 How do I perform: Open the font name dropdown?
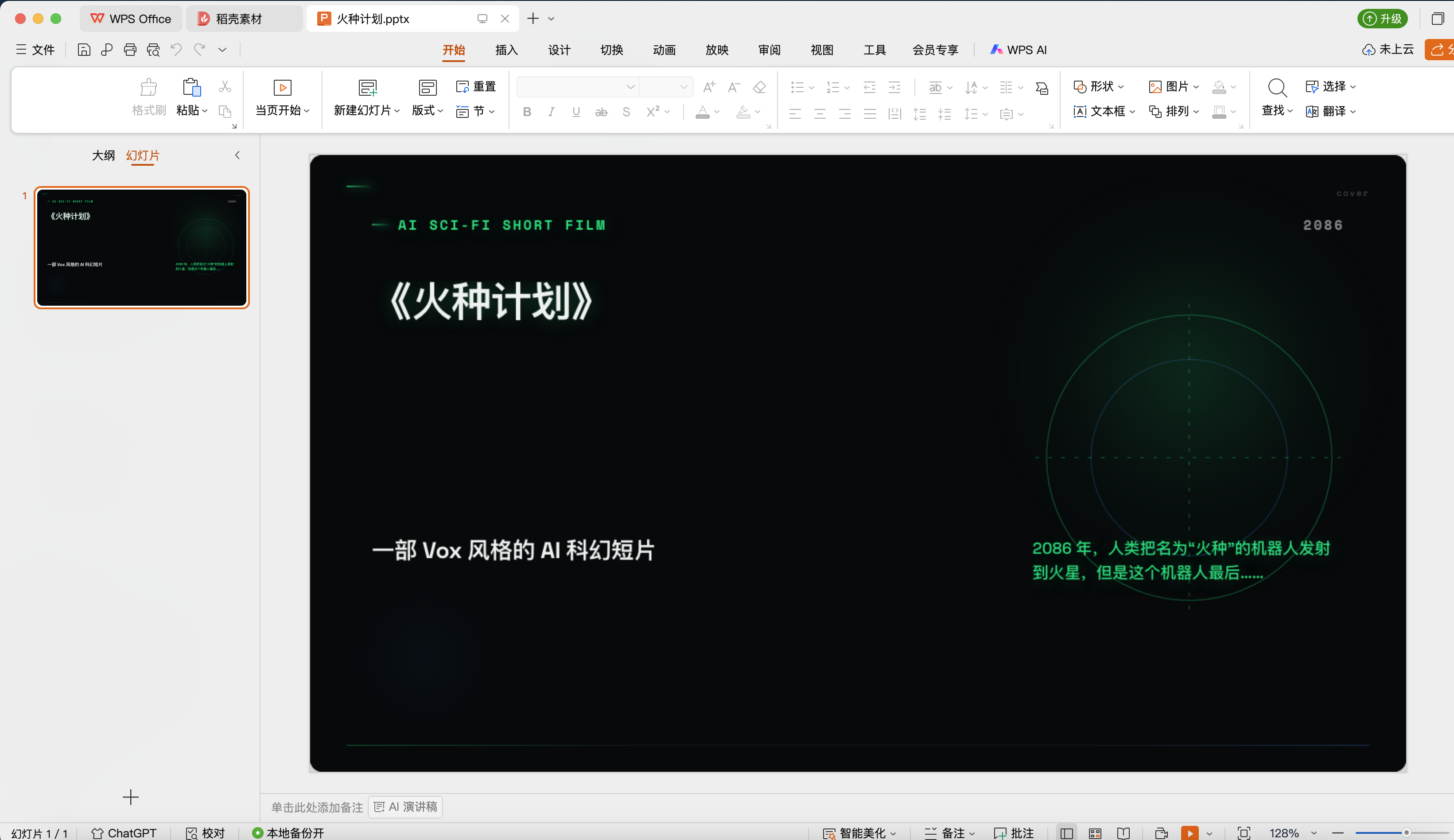[x=630, y=87]
